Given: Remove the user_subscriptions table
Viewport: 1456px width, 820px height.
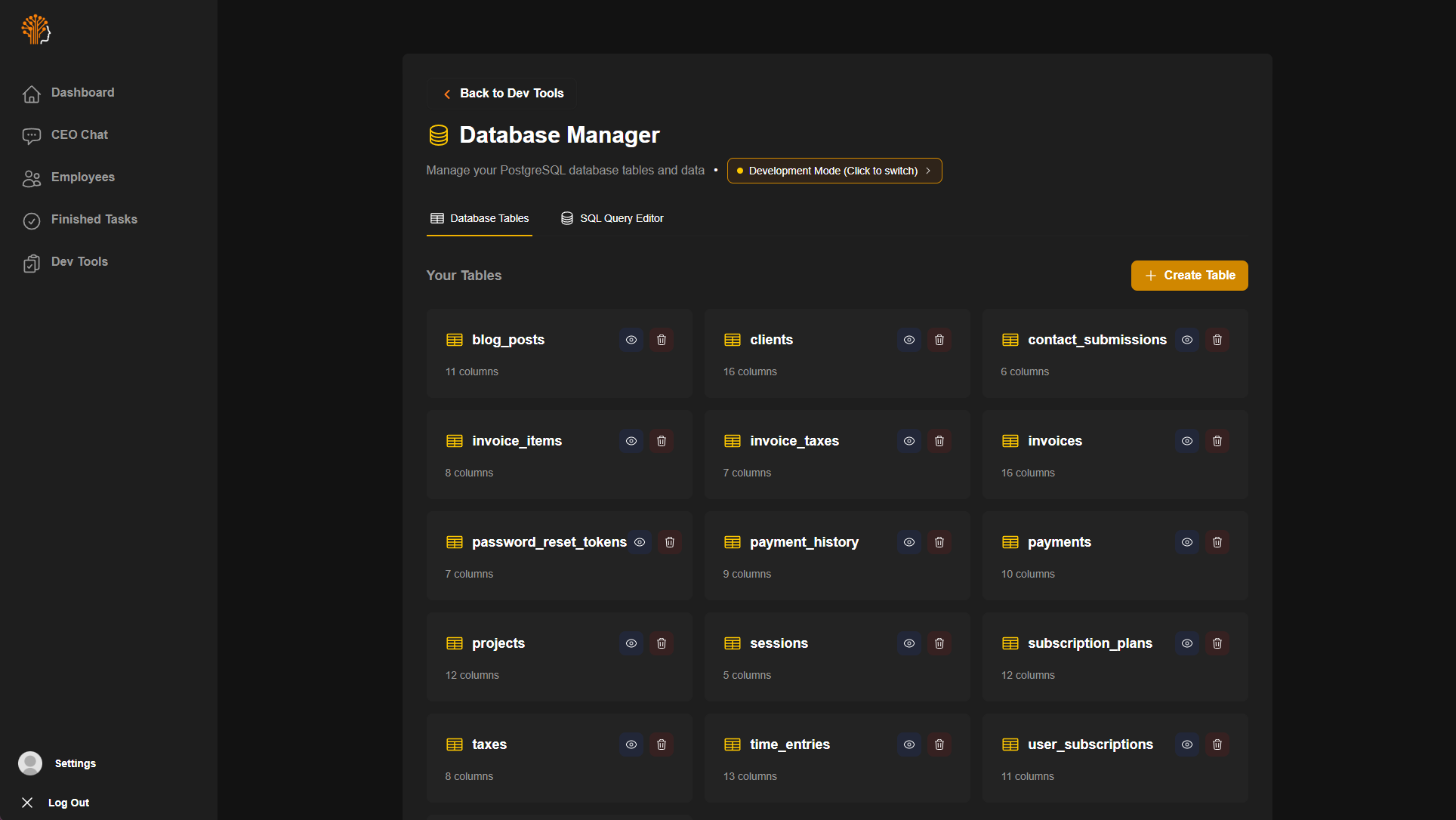Looking at the screenshot, I should (x=1217, y=744).
